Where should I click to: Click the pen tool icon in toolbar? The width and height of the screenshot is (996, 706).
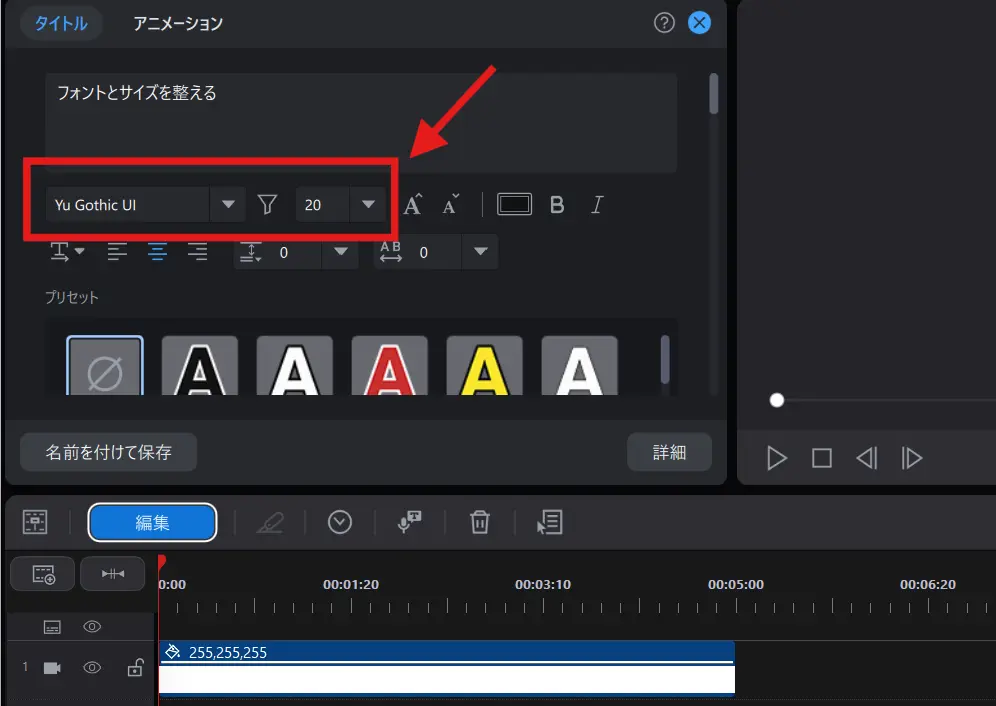(x=270, y=522)
